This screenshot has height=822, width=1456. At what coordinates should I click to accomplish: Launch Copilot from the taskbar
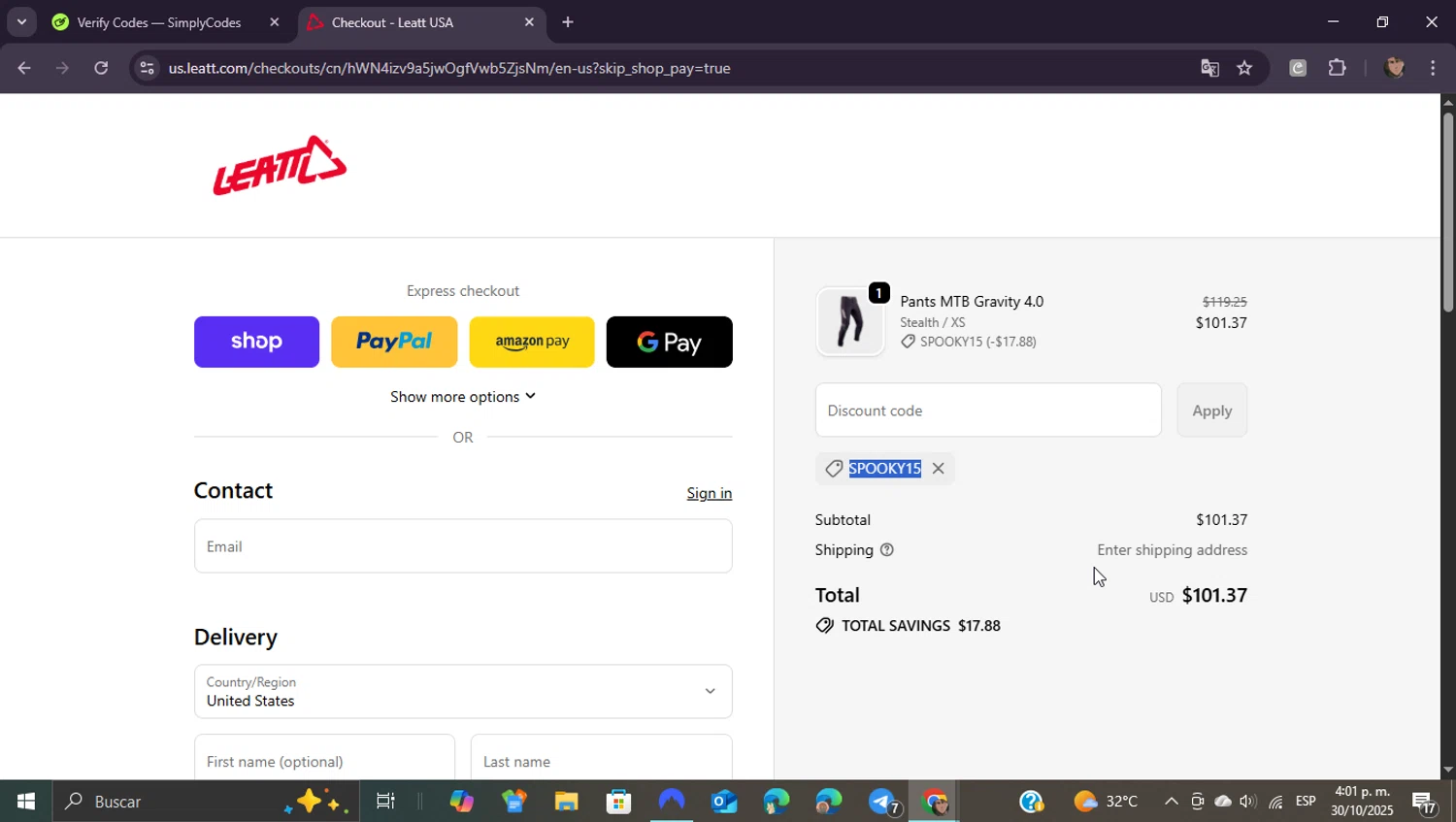pyautogui.click(x=461, y=802)
